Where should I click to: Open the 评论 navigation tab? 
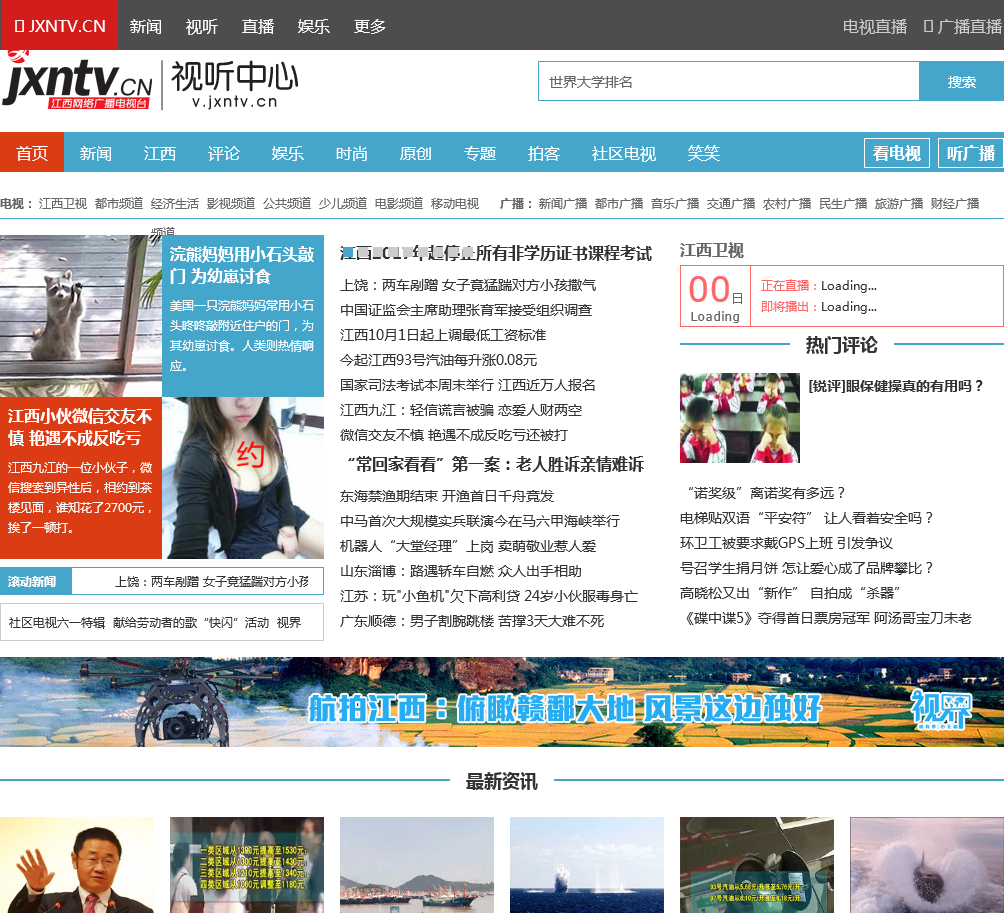[x=223, y=153]
